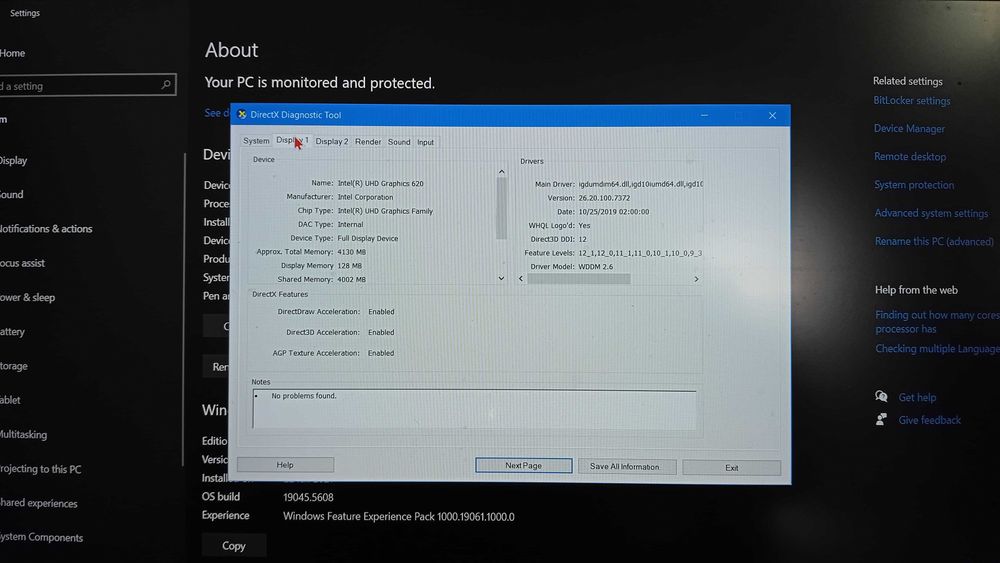Viewport: 1000px width, 563px height.
Task: Click the Drivers panel scroll right arrow
Action: point(696,279)
